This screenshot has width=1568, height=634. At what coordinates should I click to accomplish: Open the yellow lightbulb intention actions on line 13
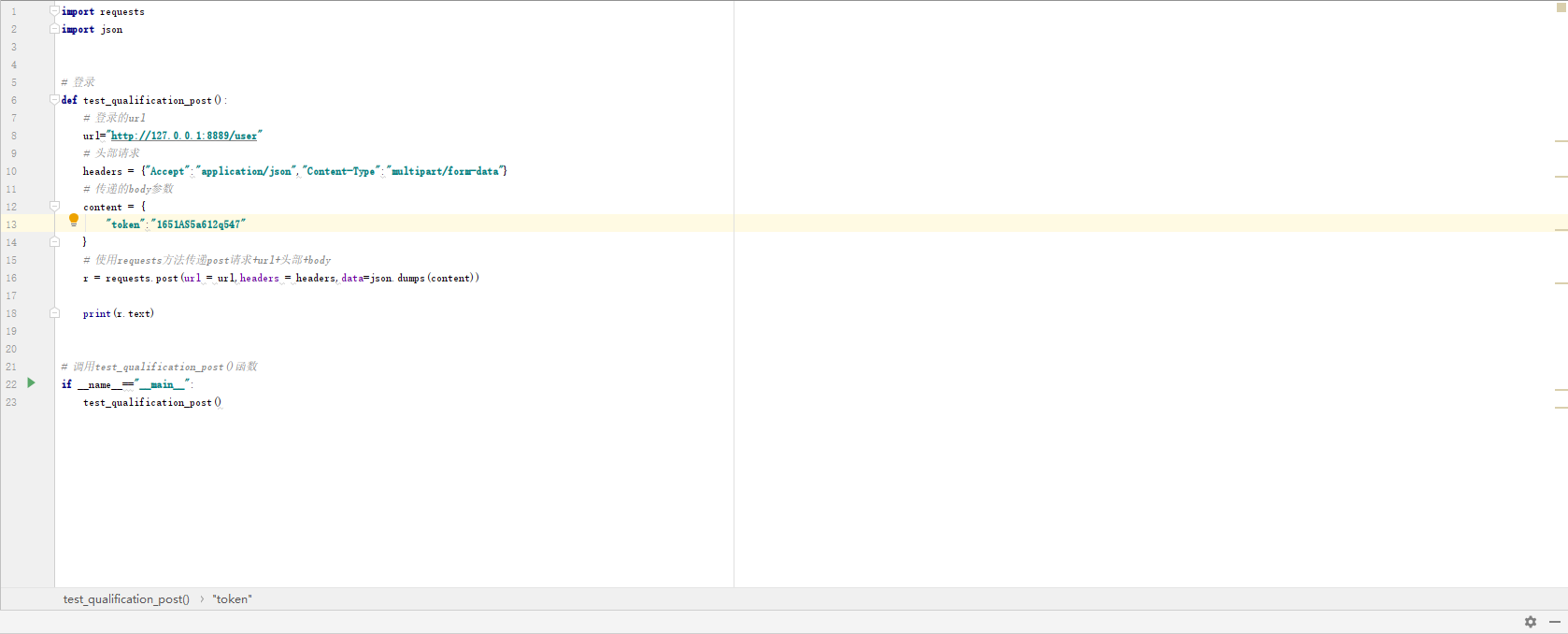74,221
